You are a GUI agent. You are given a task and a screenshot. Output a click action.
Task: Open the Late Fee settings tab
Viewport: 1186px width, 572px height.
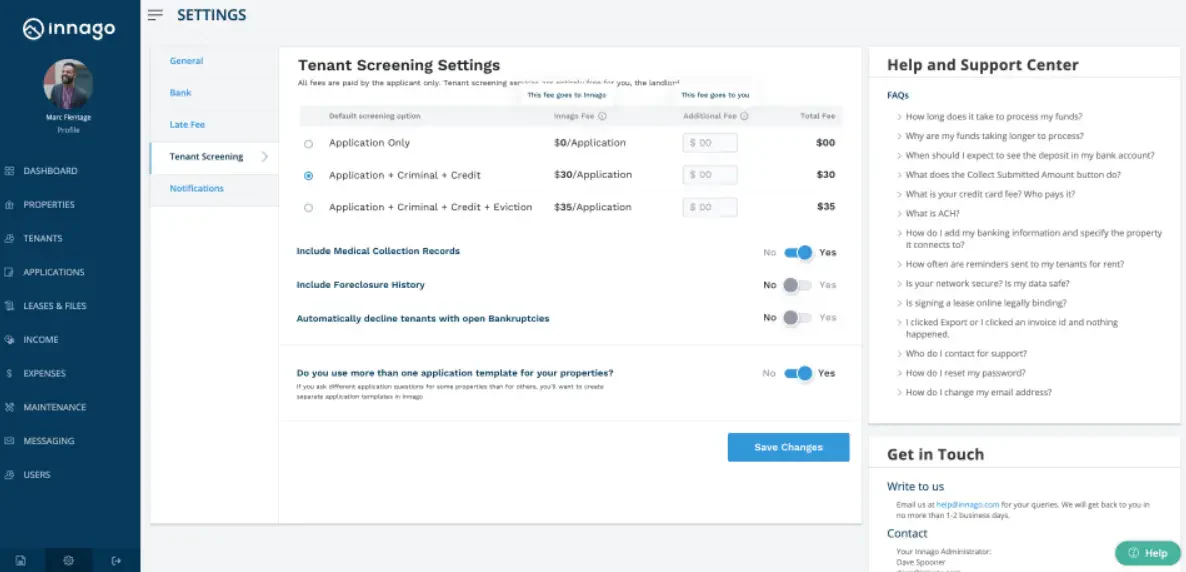click(214, 125)
